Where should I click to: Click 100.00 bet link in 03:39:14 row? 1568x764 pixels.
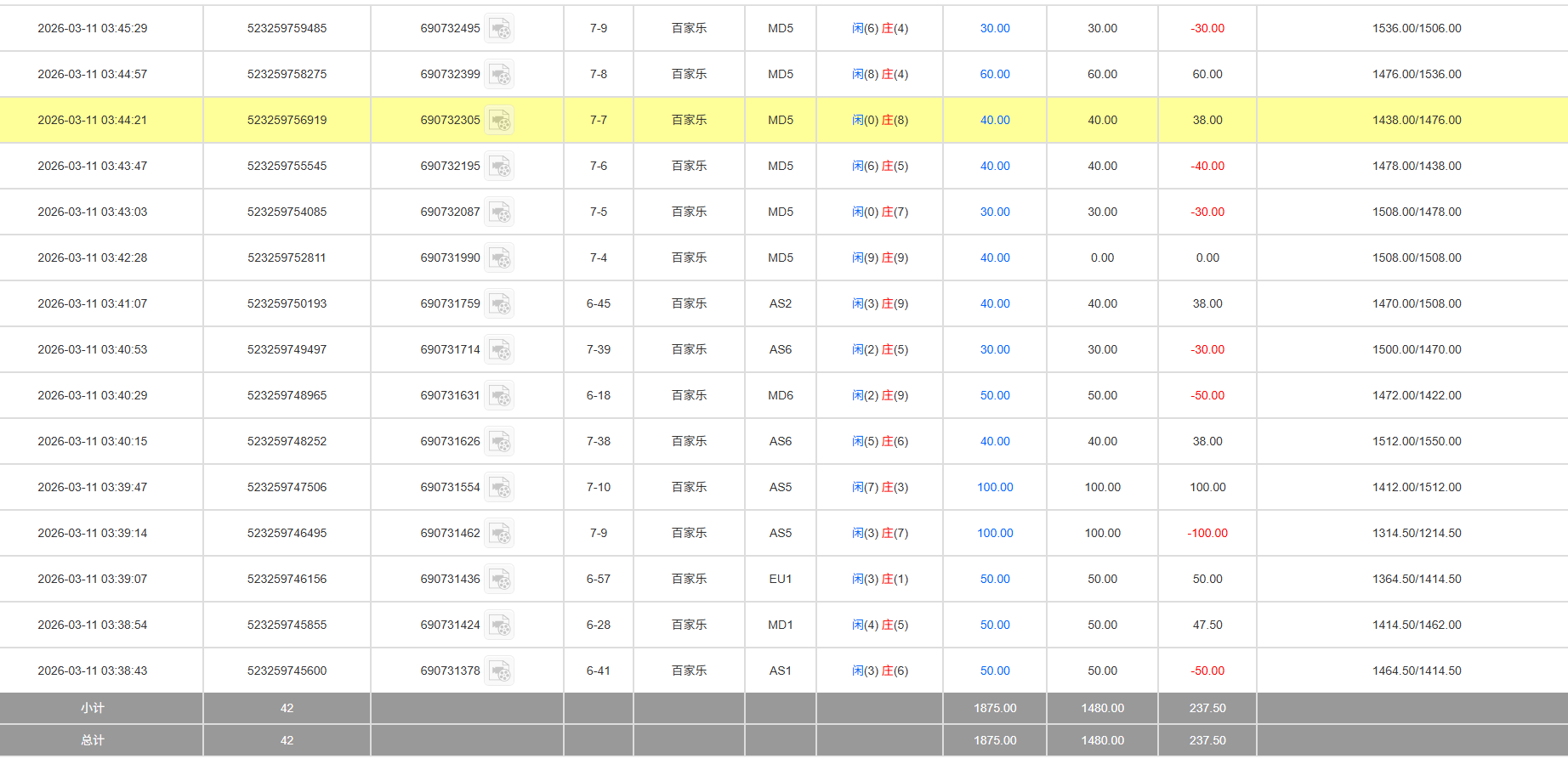[994, 534]
